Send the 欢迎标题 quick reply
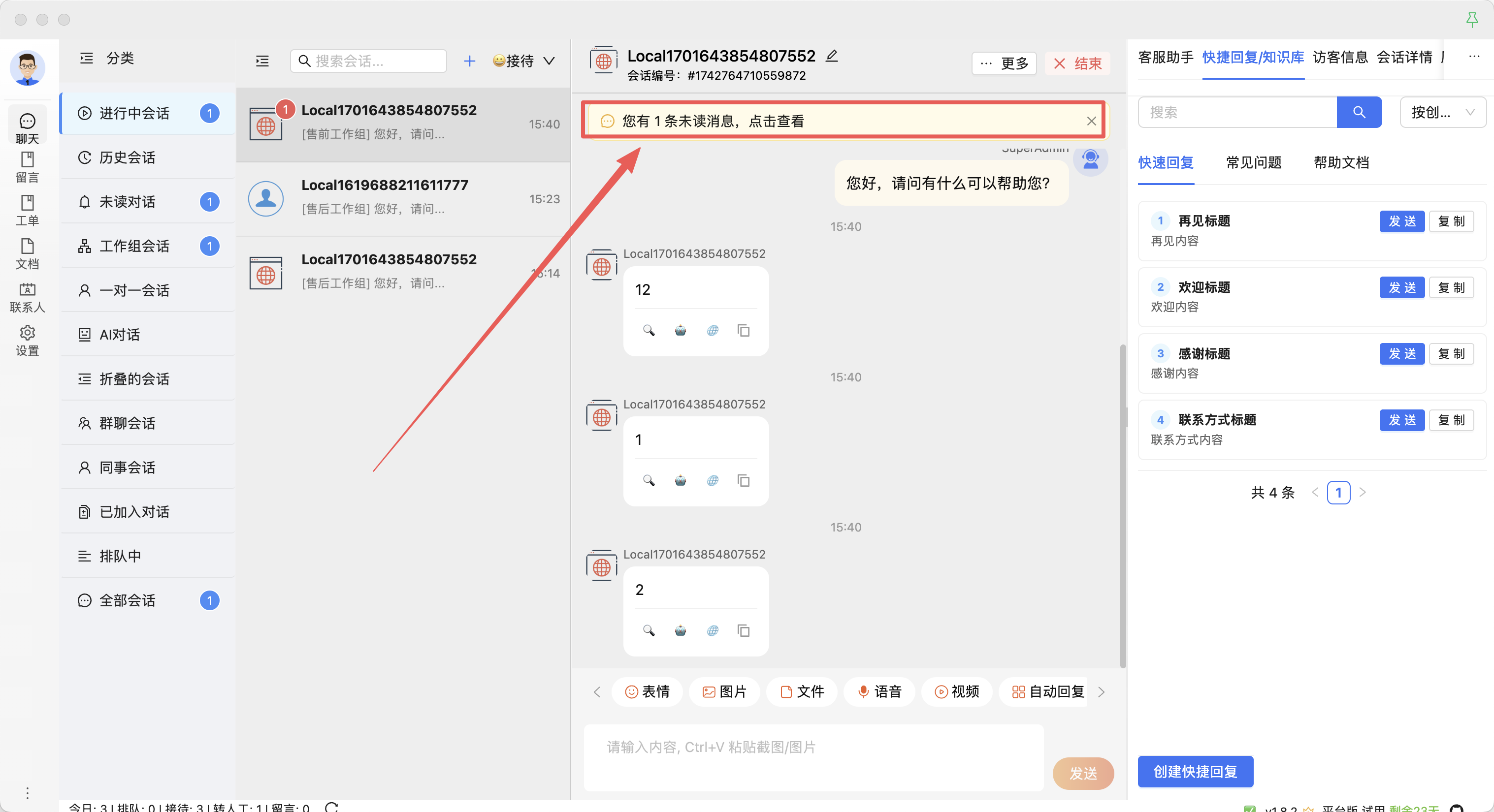This screenshot has height=812, width=1494. click(x=1401, y=287)
